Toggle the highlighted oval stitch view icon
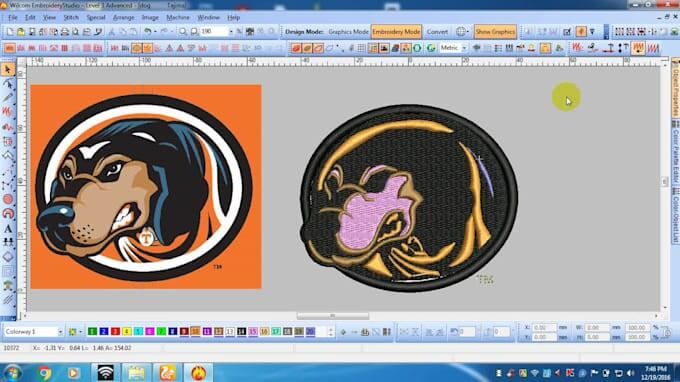The height and width of the screenshot is (382, 680). 137,48
